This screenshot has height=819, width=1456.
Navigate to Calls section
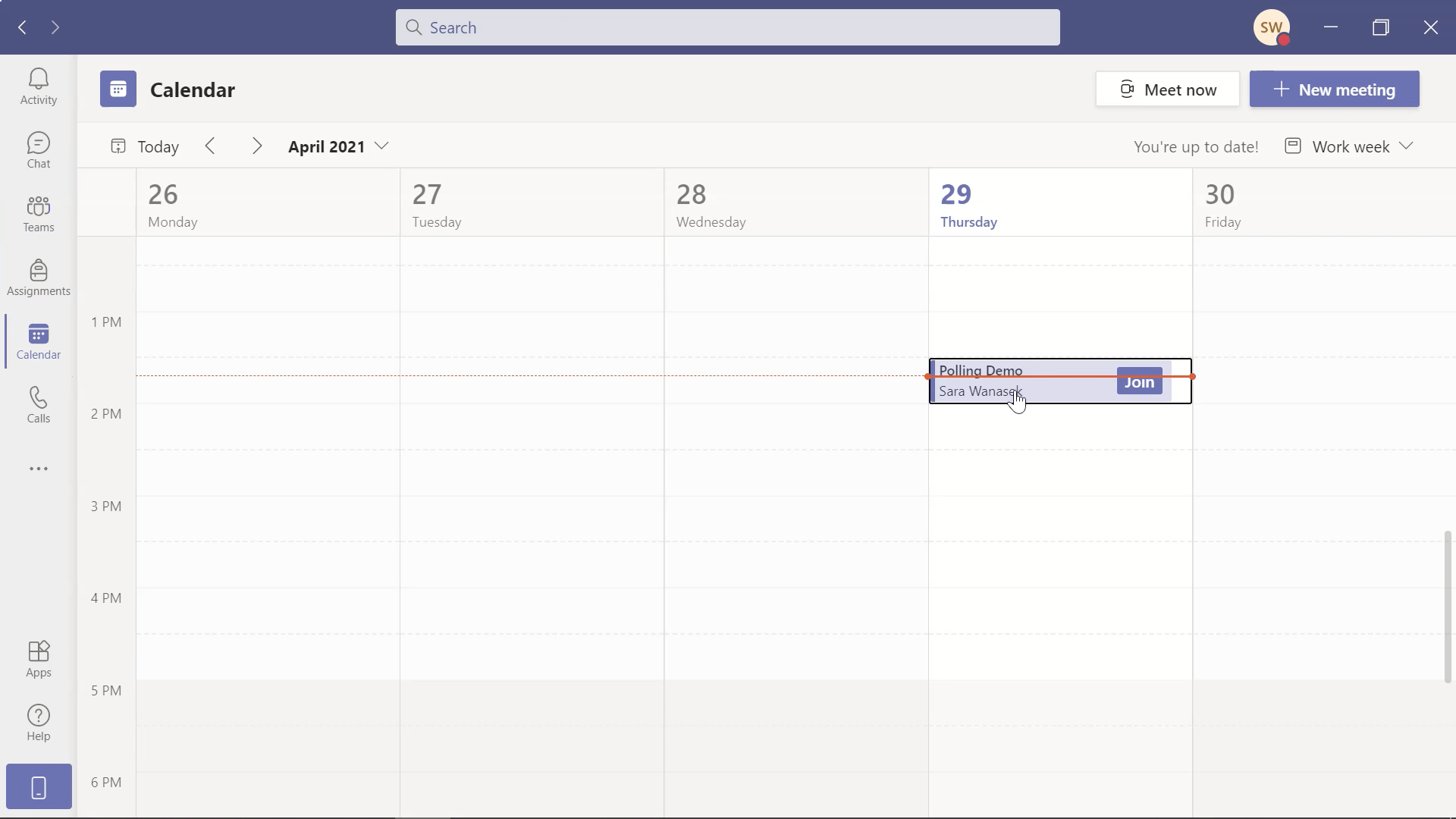pos(38,404)
